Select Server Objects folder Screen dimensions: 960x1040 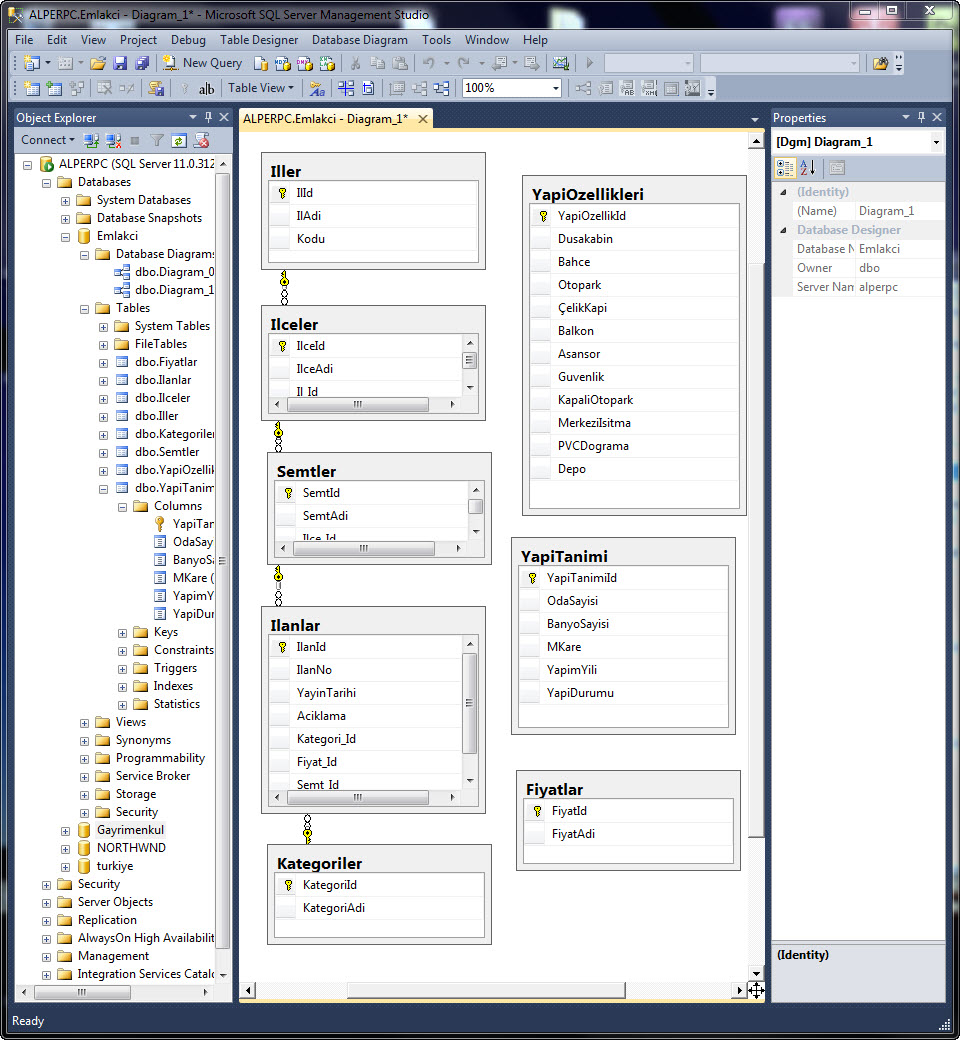pyautogui.click(x=115, y=902)
